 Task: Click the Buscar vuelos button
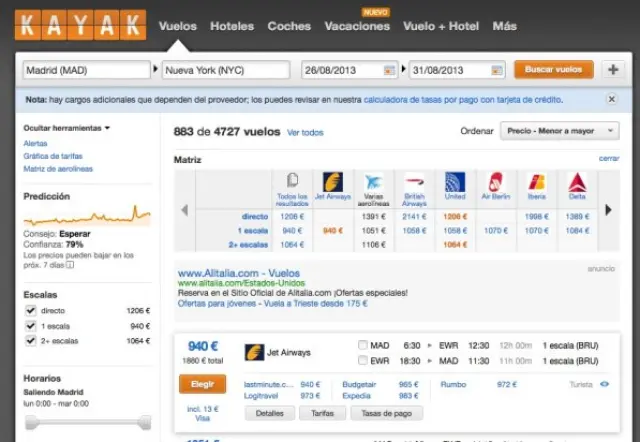553,69
